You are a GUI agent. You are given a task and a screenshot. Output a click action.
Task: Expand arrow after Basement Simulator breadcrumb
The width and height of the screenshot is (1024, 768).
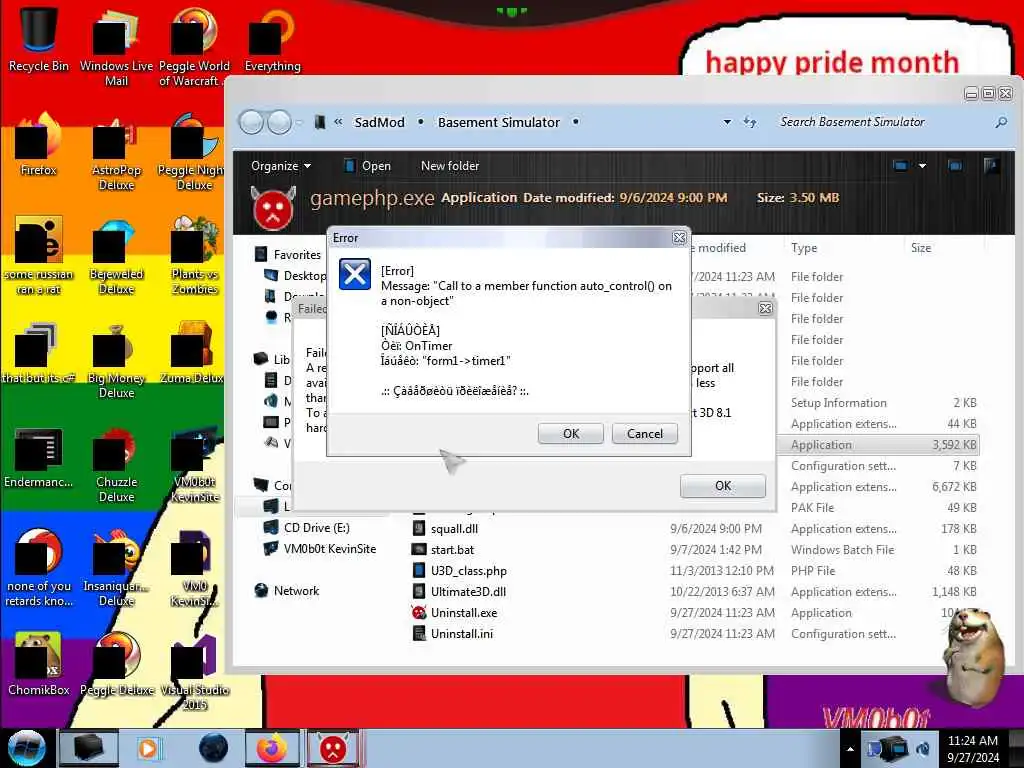click(575, 122)
